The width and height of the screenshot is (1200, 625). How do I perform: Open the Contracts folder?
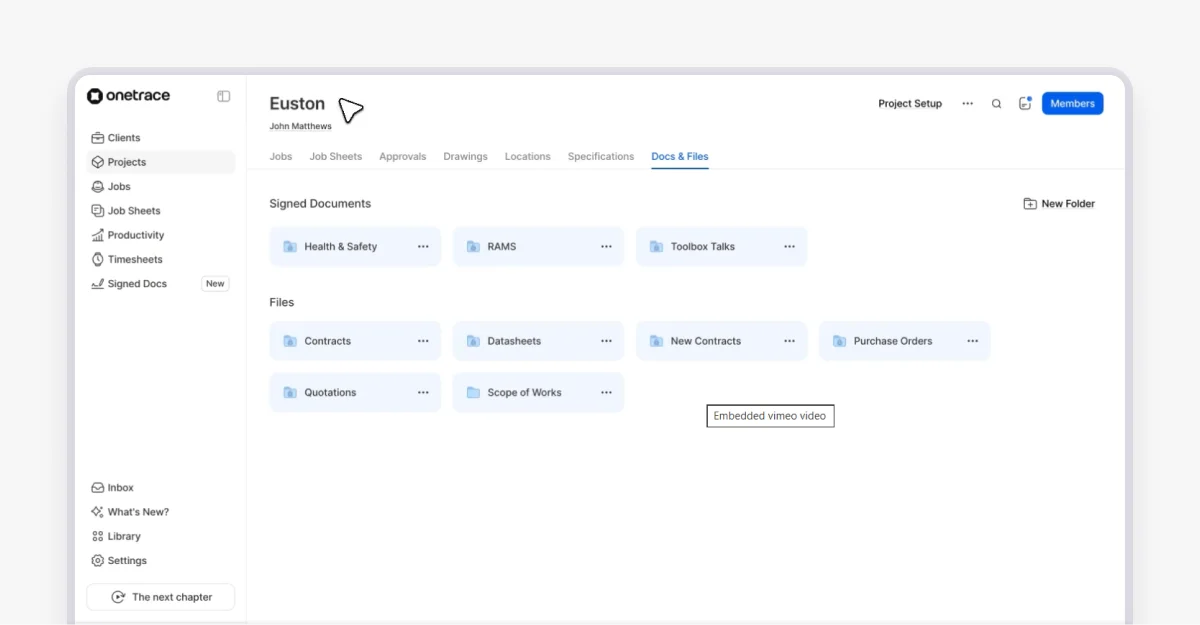[355, 341]
